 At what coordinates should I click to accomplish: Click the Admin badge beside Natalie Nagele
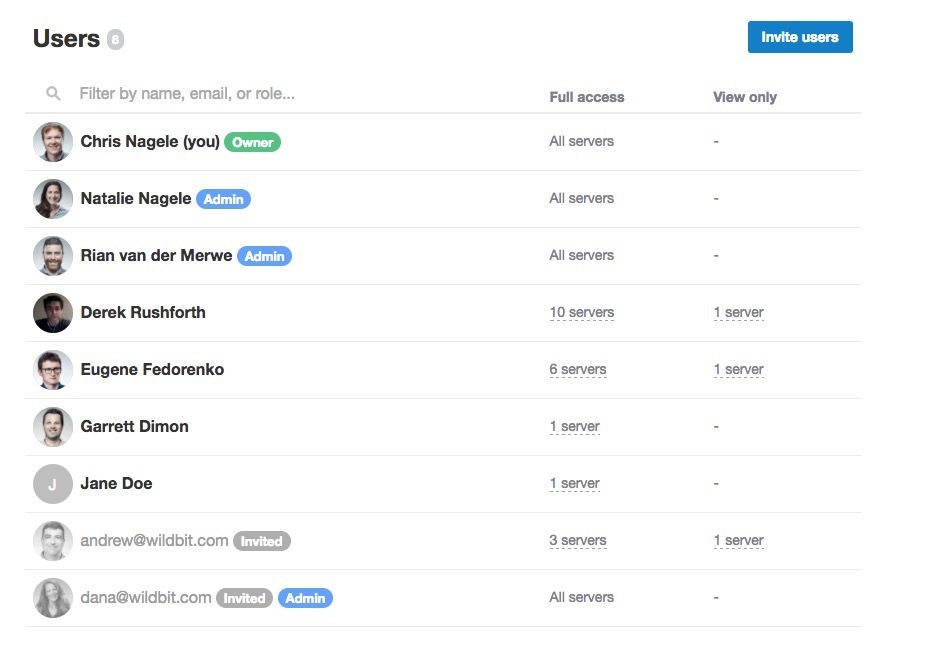[223, 199]
